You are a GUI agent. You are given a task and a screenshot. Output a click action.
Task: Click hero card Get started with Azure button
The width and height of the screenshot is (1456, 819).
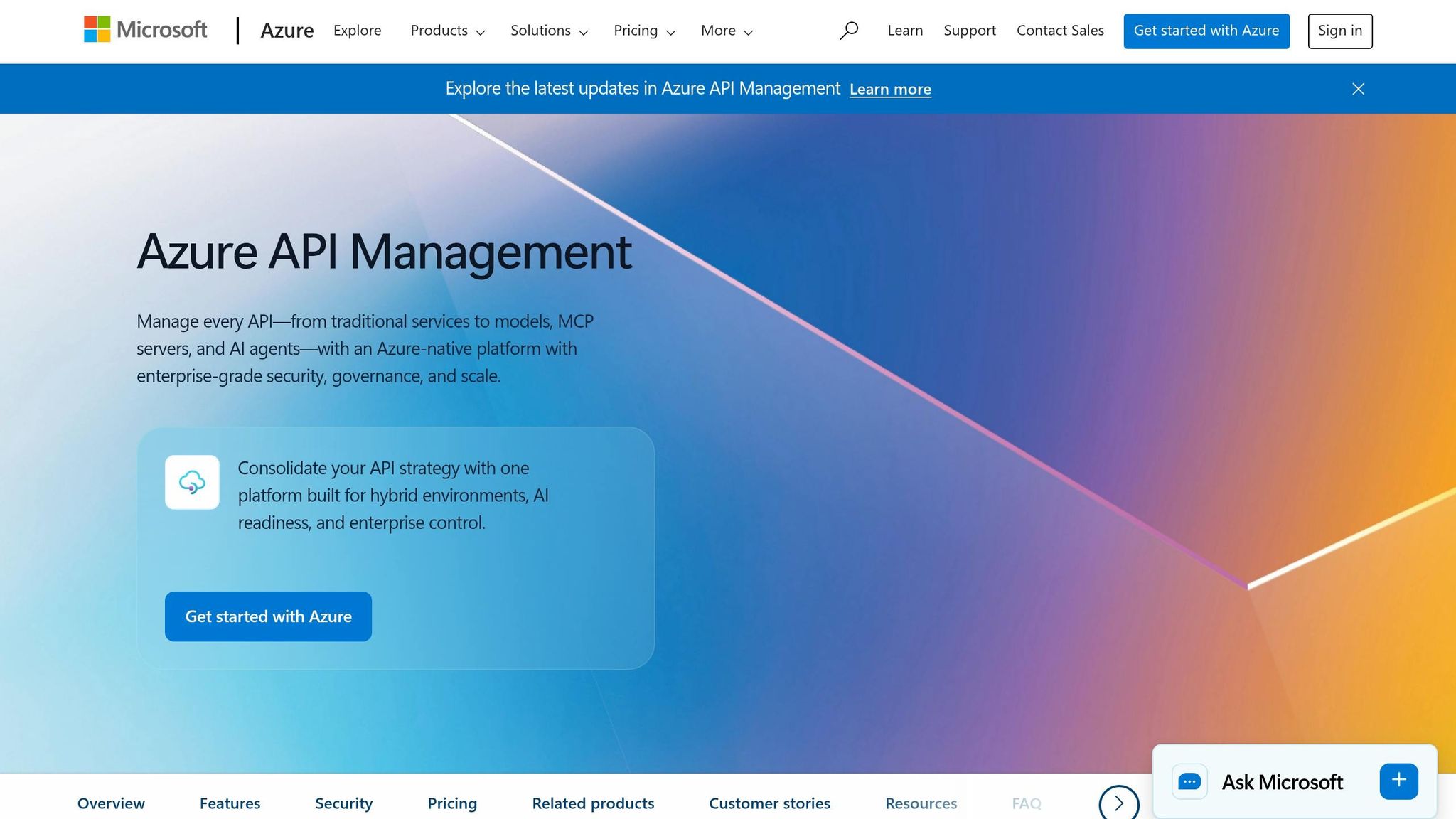268,616
